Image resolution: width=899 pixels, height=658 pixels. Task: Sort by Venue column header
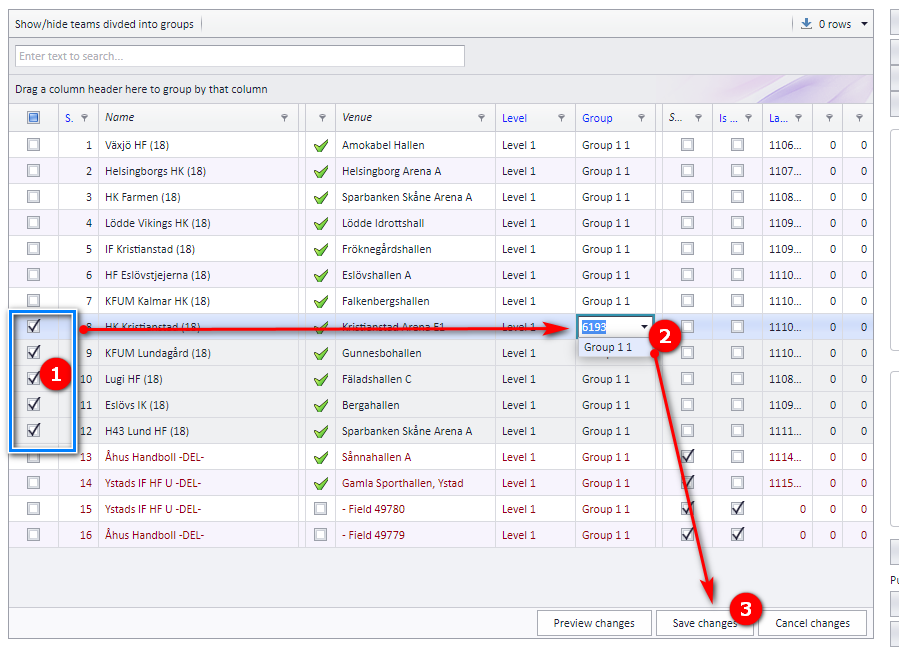(x=357, y=117)
